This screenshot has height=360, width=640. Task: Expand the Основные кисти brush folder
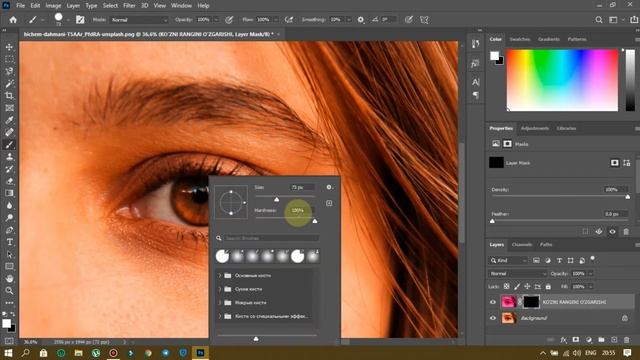coord(220,276)
